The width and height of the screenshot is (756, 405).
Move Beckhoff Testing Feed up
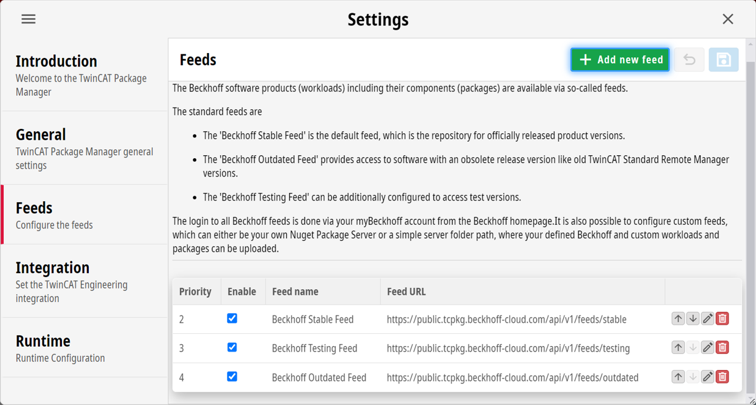pyautogui.click(x=678, y=348)
